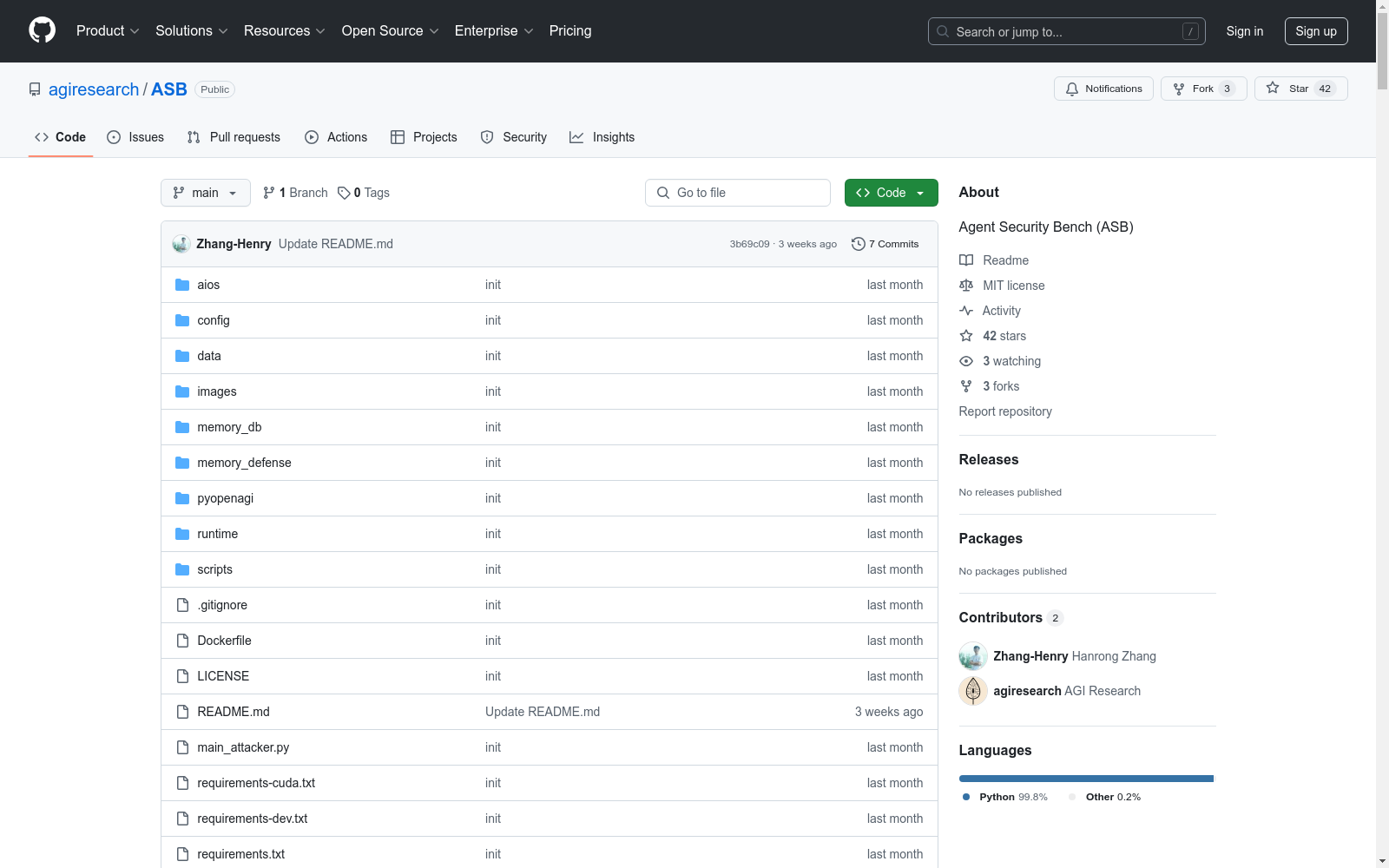Focus the Go to file field
The width and height of the screenshot is (1389, 868).
tap(738, 193)
